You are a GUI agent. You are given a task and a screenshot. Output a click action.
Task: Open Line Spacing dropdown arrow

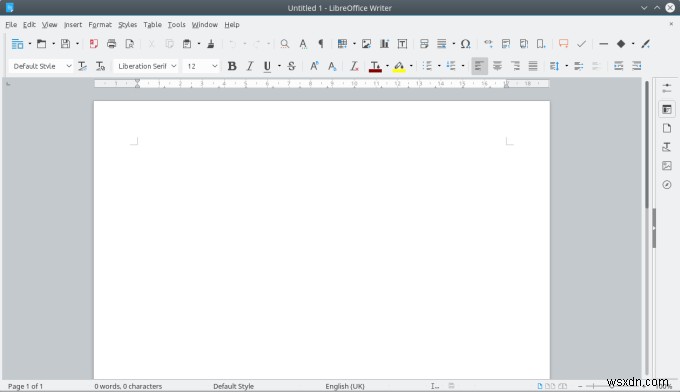tap(566, 66)
